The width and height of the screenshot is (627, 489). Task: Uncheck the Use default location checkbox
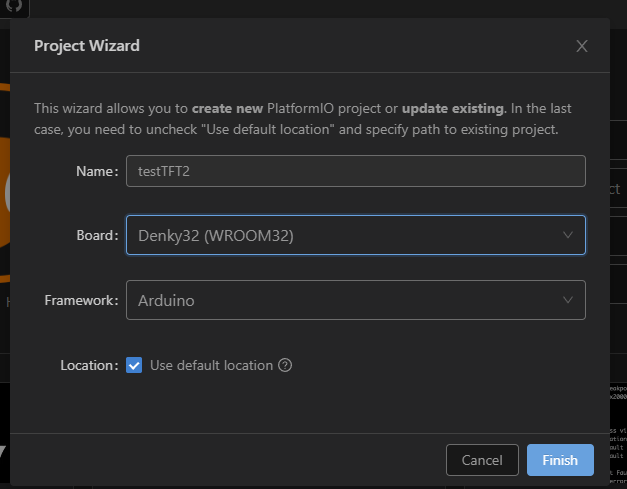[134, 365]
